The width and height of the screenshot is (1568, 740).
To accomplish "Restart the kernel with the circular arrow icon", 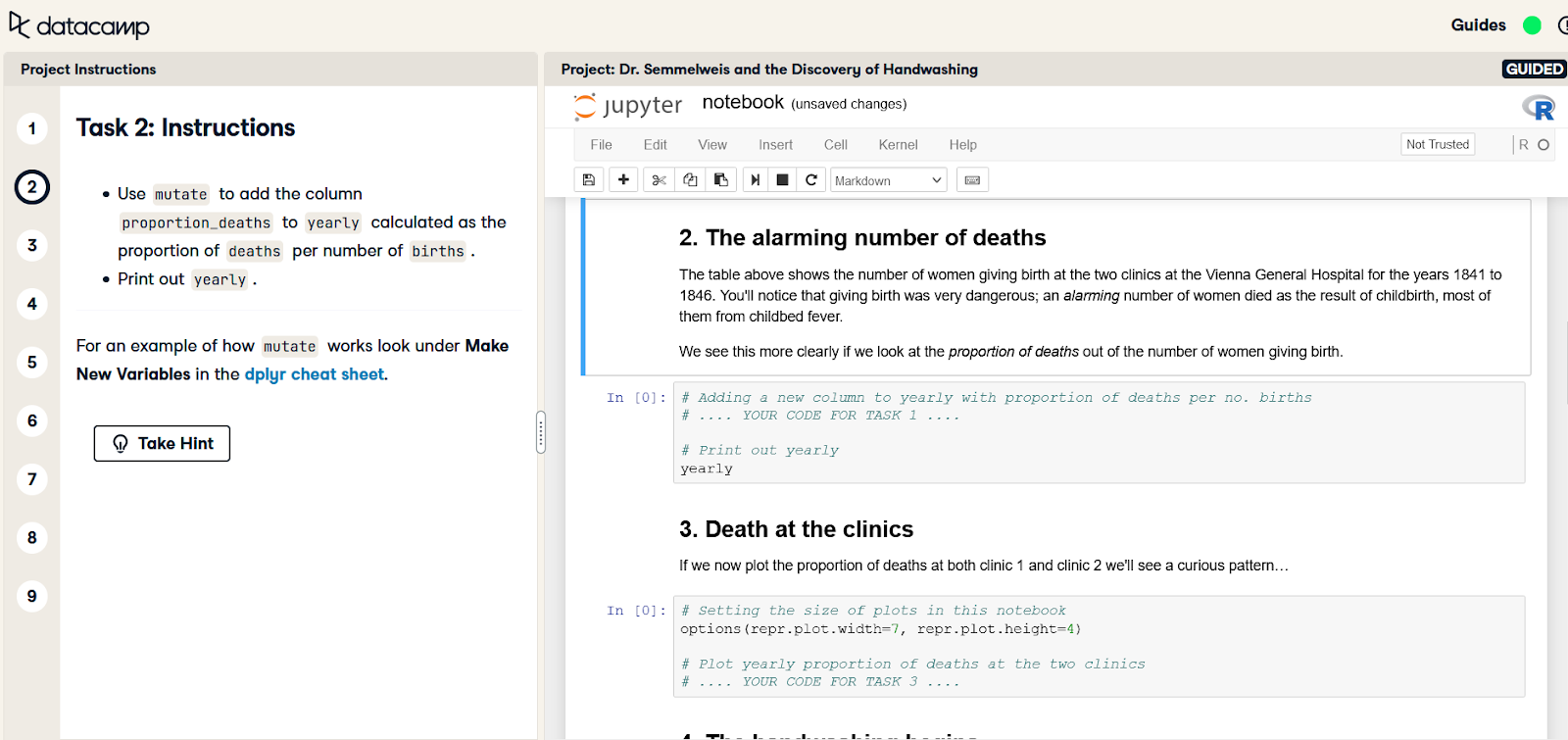I will pos(810,180).
